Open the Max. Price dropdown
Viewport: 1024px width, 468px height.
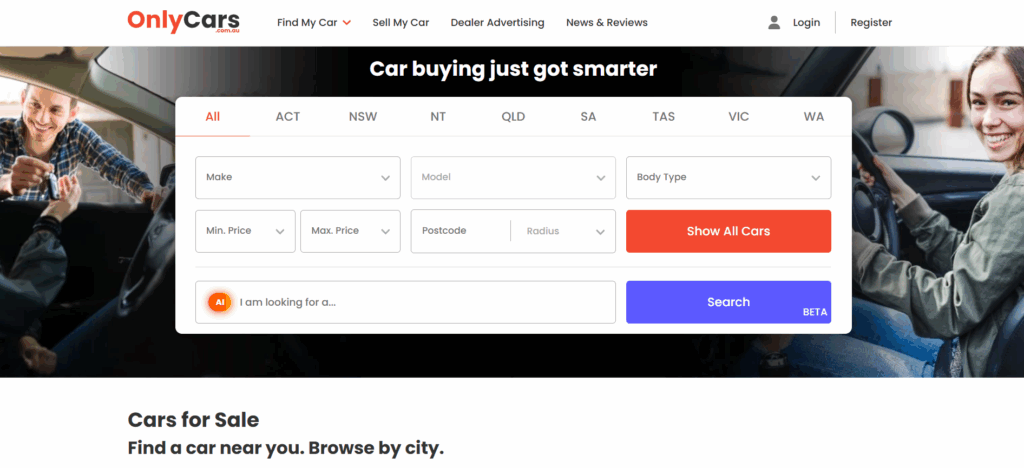pos(351,231)
